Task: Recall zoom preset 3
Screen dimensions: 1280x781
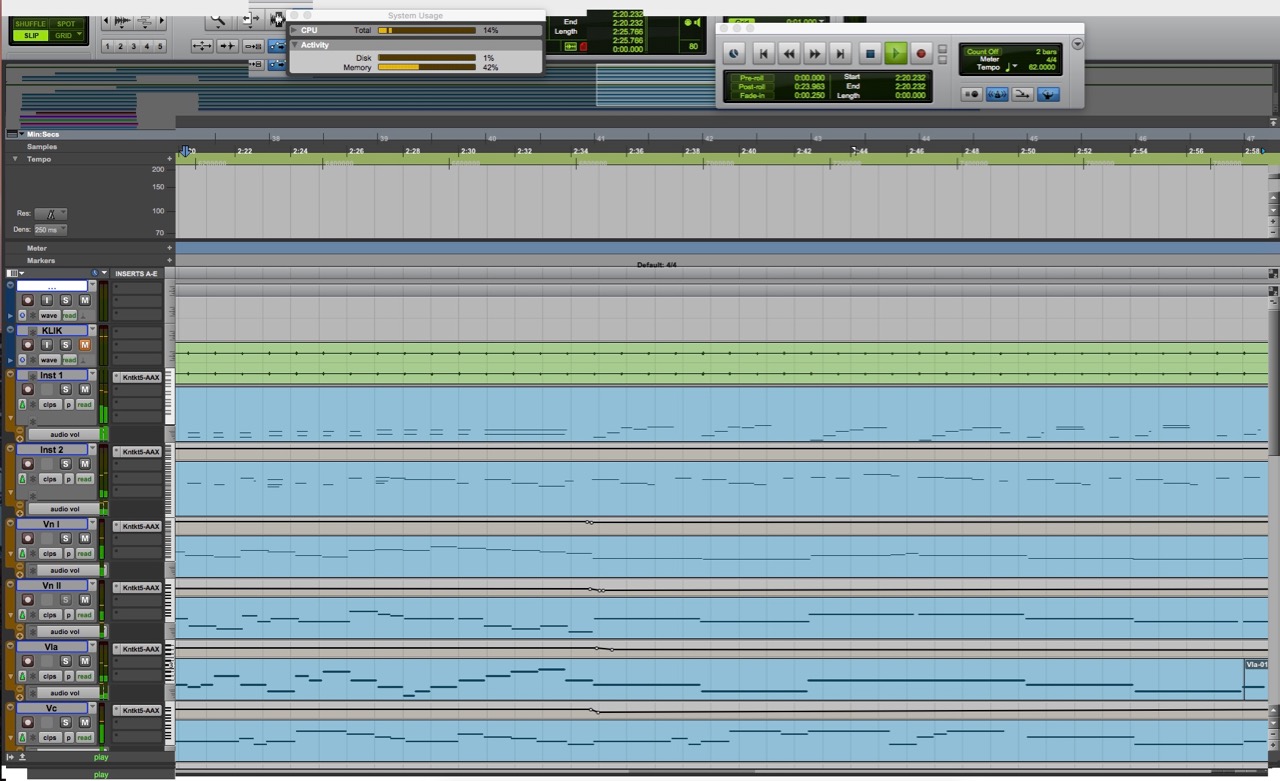Action: (x=134, y=47)
